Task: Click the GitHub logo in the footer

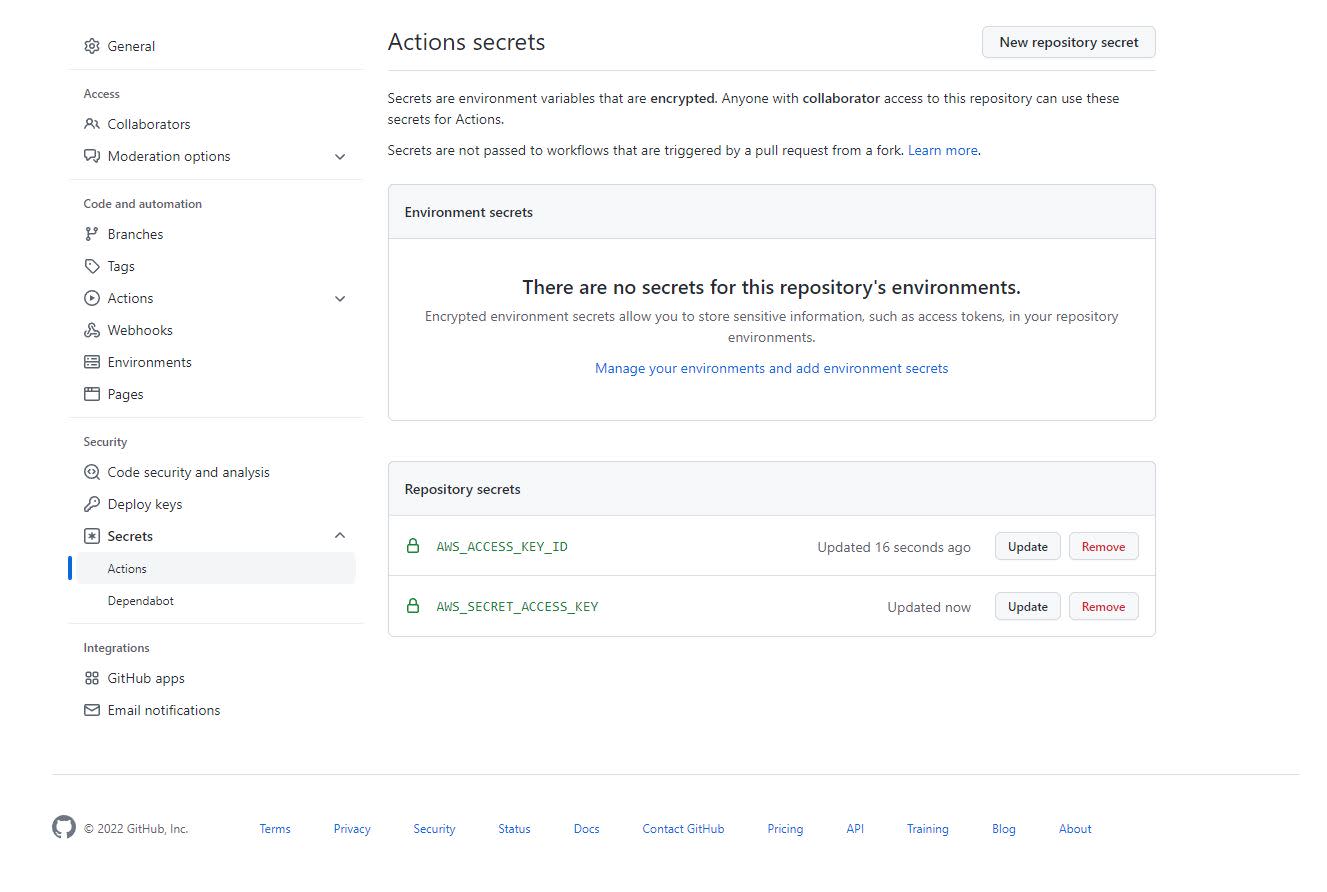Action: tap(63, 827)
